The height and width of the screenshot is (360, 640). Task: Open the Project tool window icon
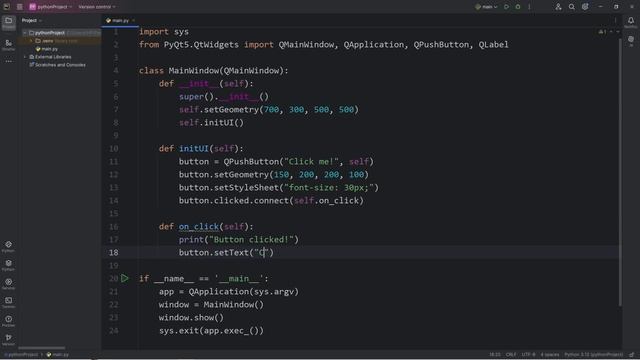click(9, 22)
